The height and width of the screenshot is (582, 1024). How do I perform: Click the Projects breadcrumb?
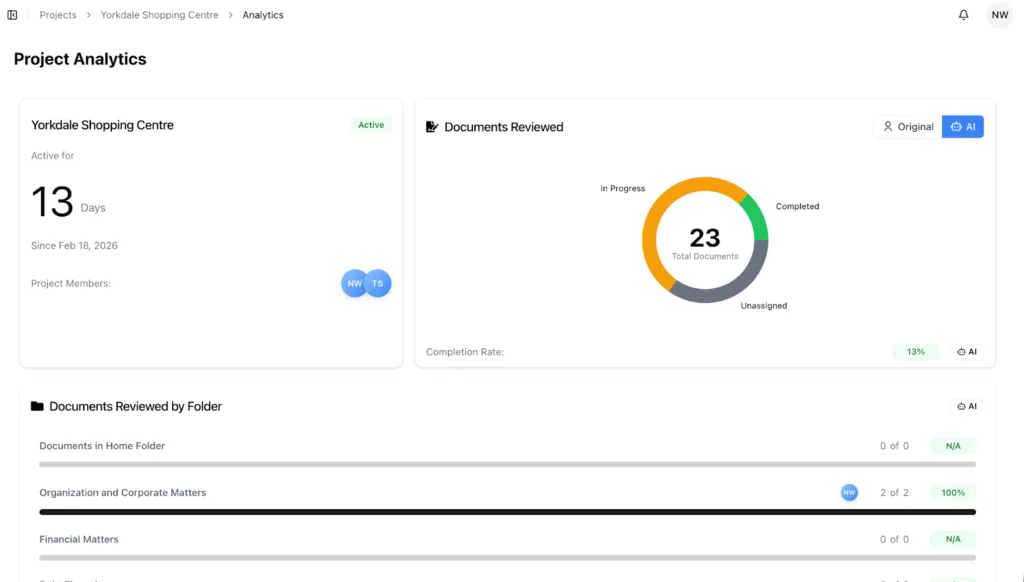(57, 15)
